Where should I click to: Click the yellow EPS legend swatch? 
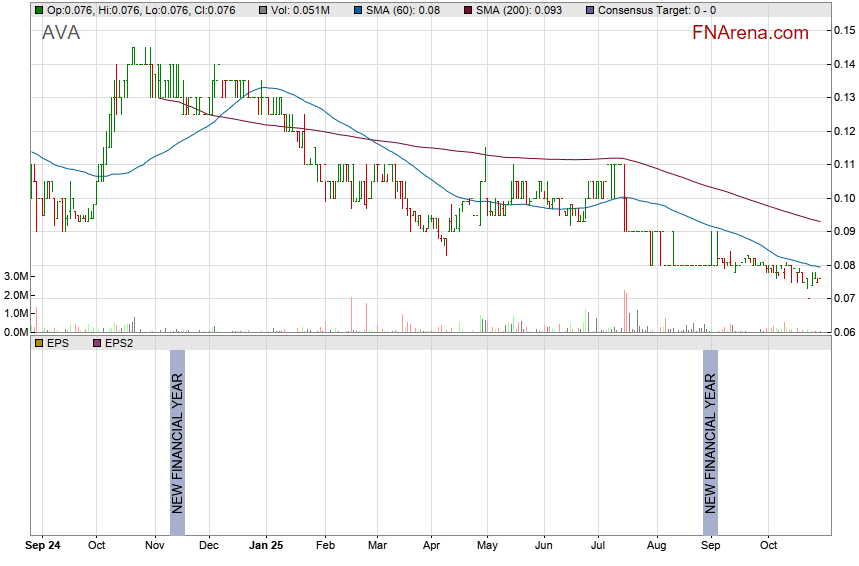(39, 342)
